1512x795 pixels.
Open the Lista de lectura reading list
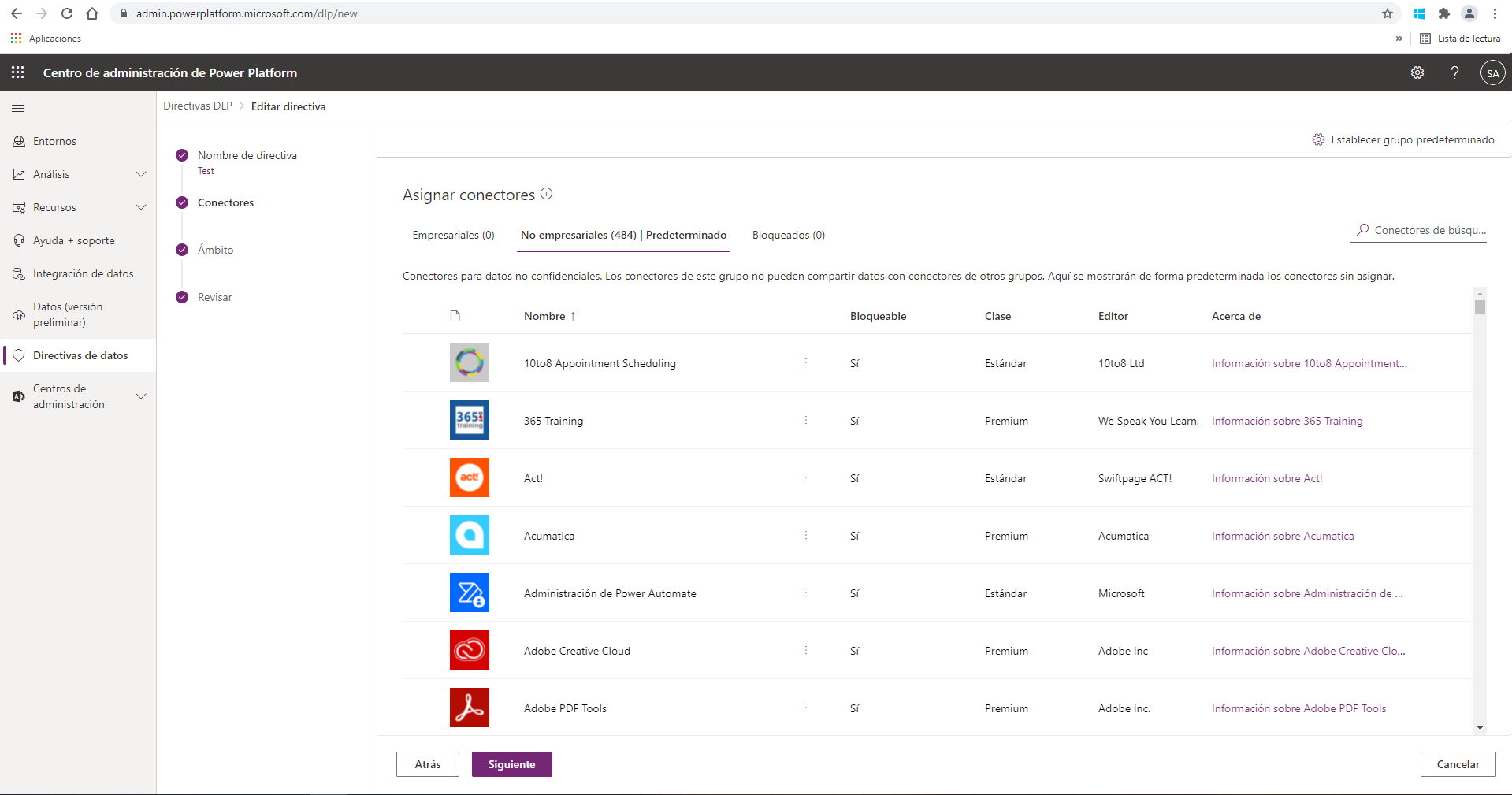(x=1460, y=39)
